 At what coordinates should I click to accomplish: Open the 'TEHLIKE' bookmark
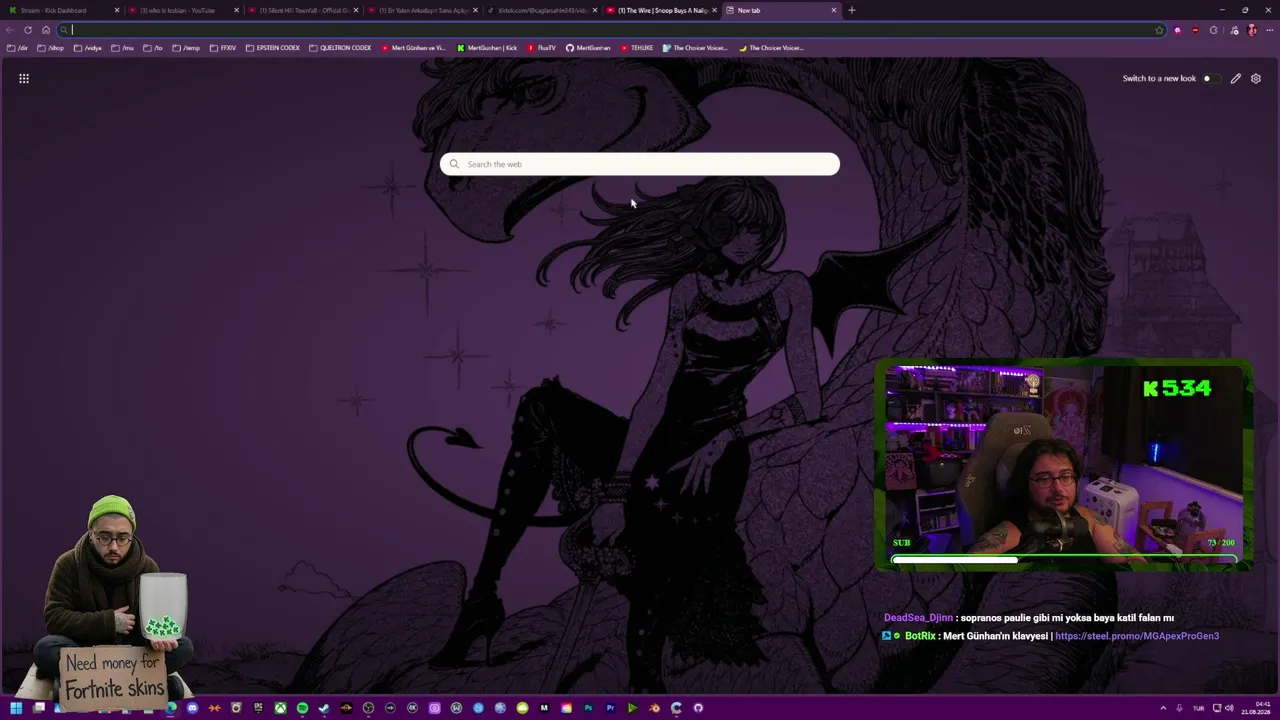click(637, 48)
